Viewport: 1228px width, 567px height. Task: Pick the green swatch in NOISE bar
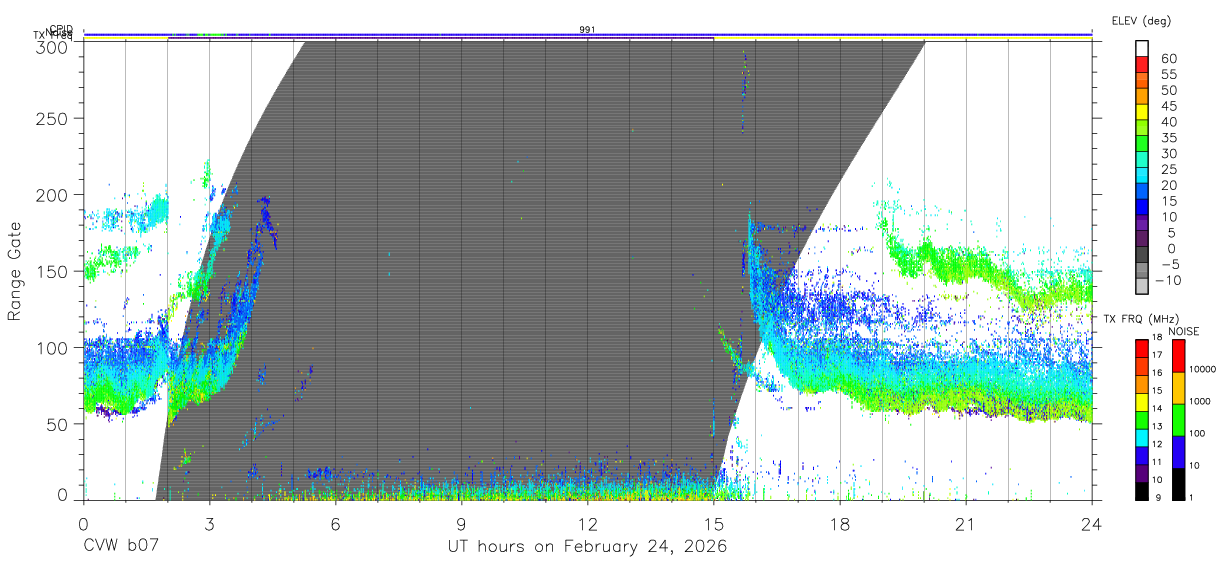point(1177,419)
